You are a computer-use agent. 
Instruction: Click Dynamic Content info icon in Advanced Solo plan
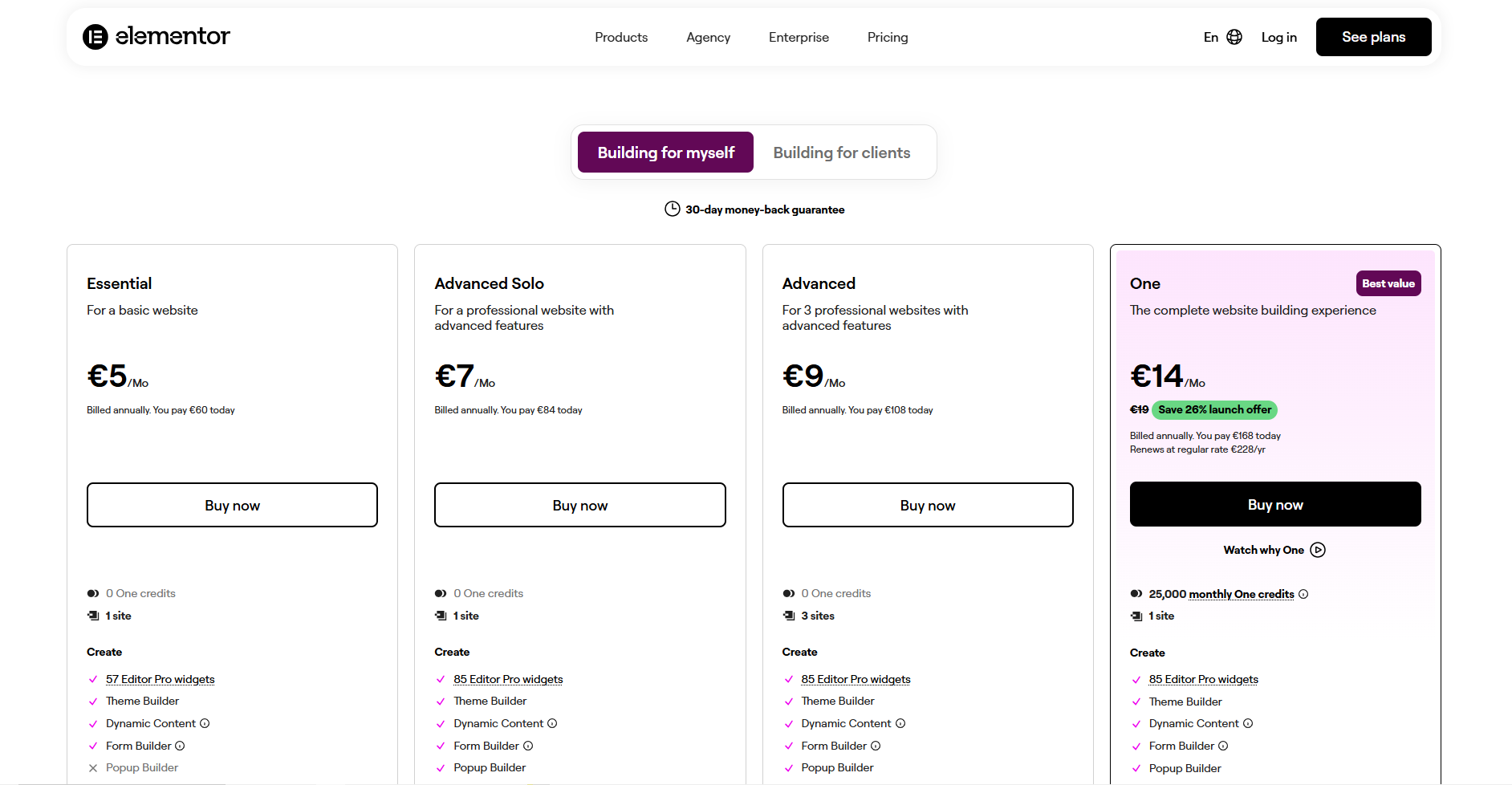[x=552, y=723]
